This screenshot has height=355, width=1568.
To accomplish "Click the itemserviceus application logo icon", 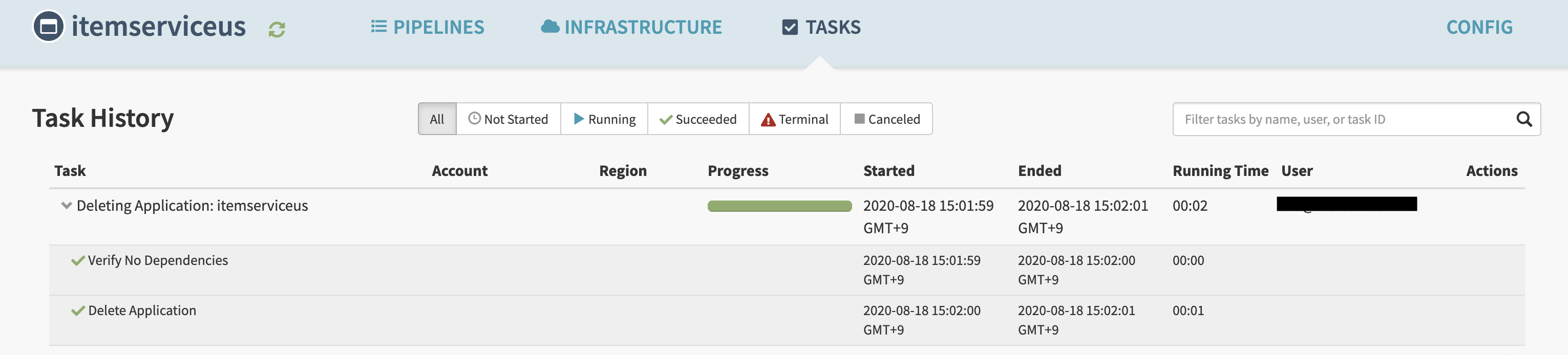I will coord(48,27).
